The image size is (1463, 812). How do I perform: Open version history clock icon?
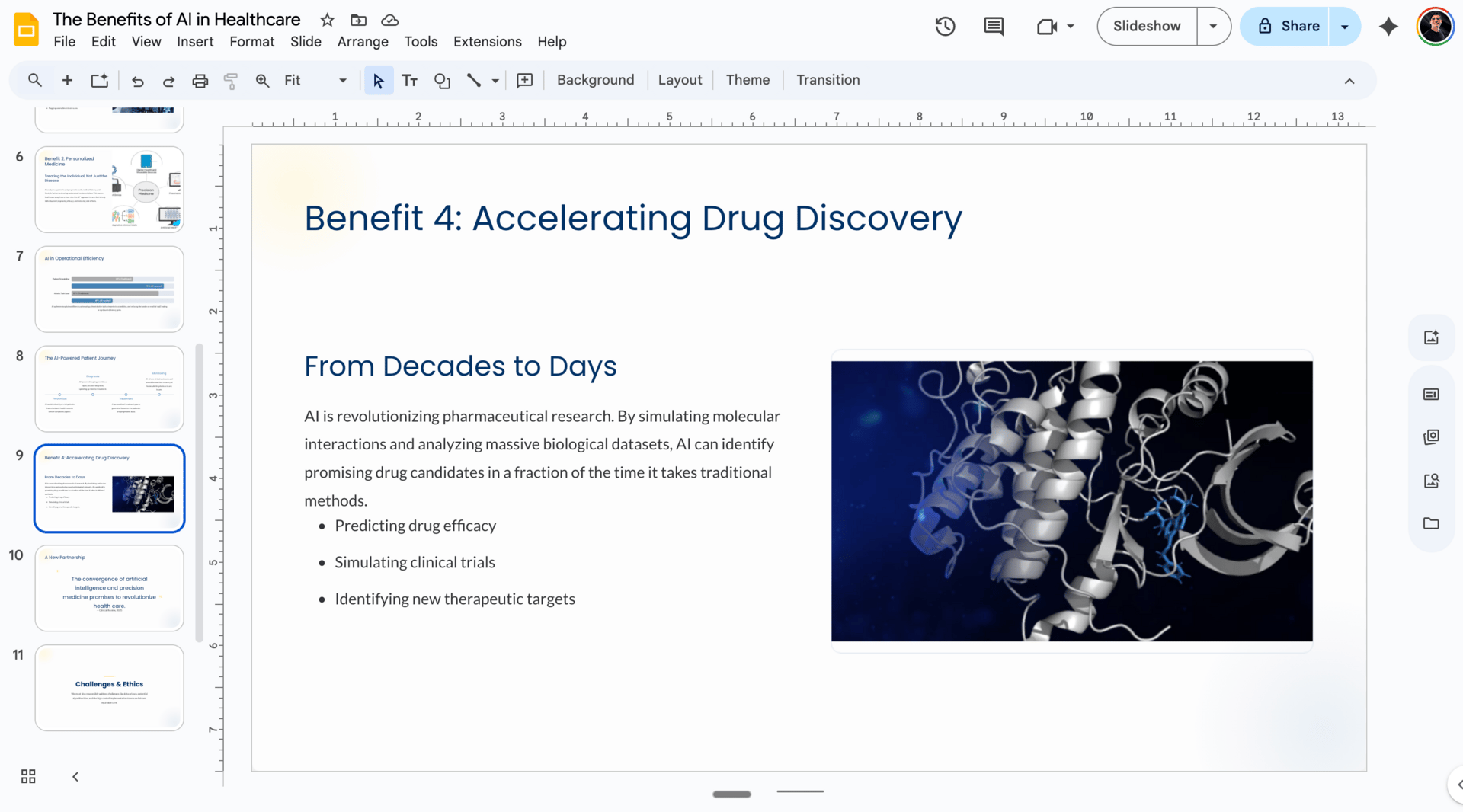point(945,27)
